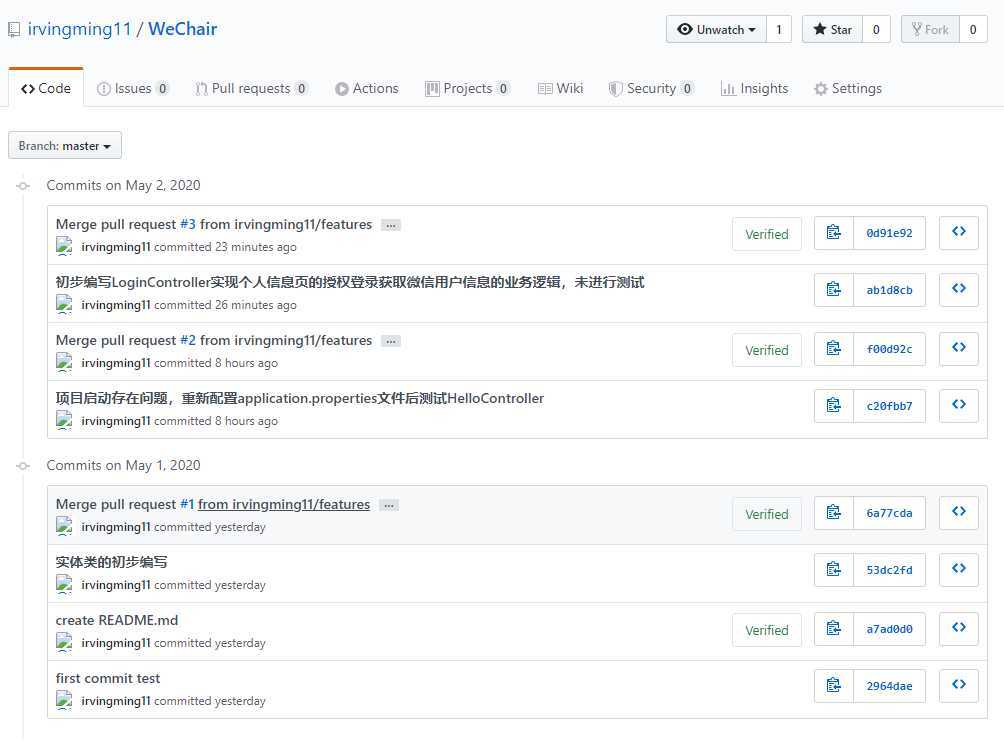Browse repository at commit 6a77cda

(x=959, y=513)
